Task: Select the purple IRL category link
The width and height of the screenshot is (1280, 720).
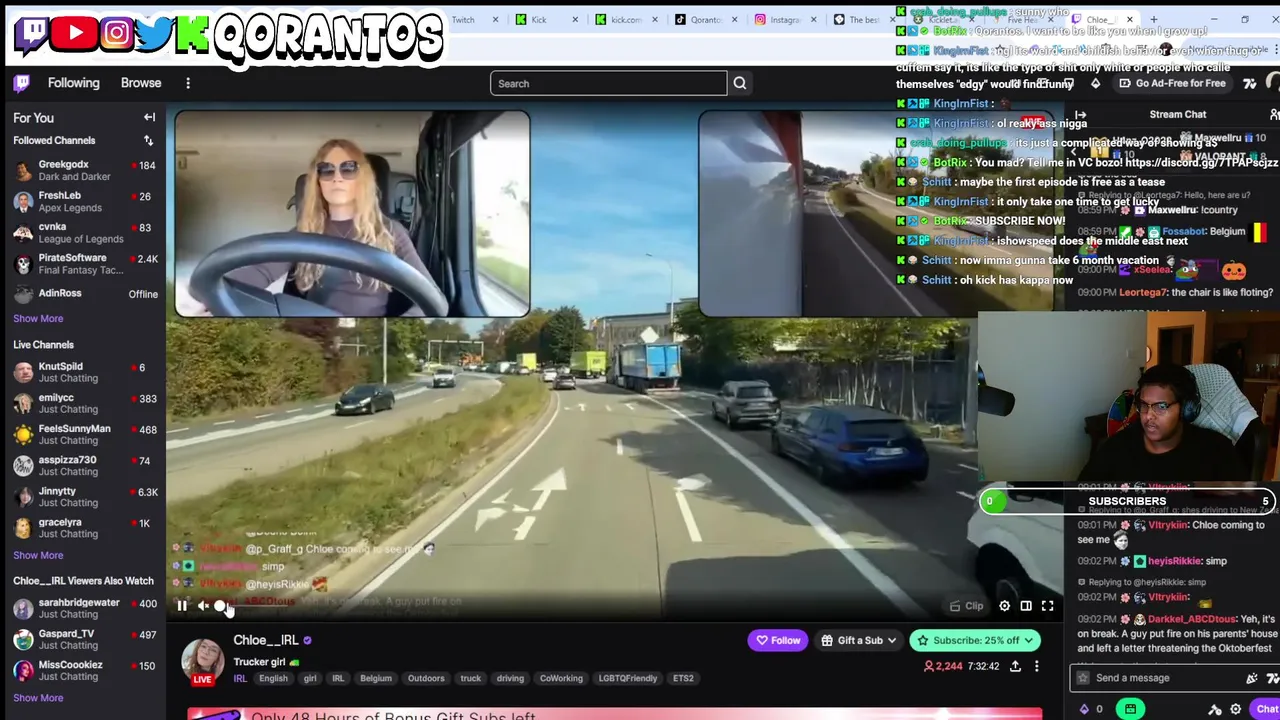Action: pos(240,678)
